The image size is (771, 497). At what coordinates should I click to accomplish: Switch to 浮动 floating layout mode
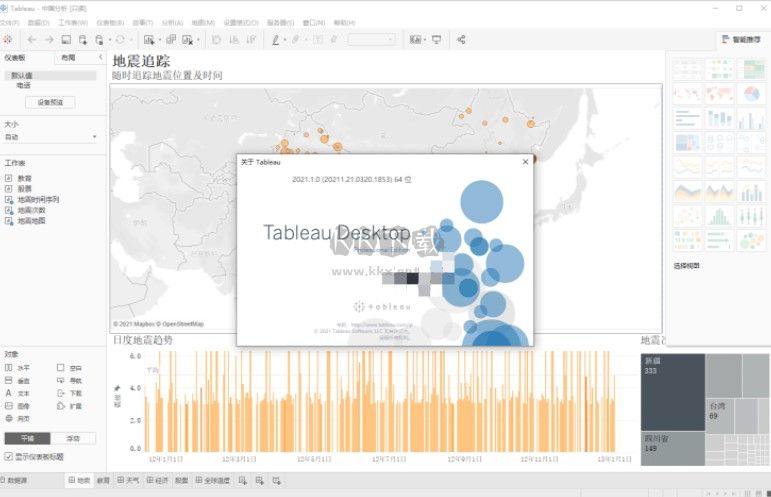pos(73,438)
